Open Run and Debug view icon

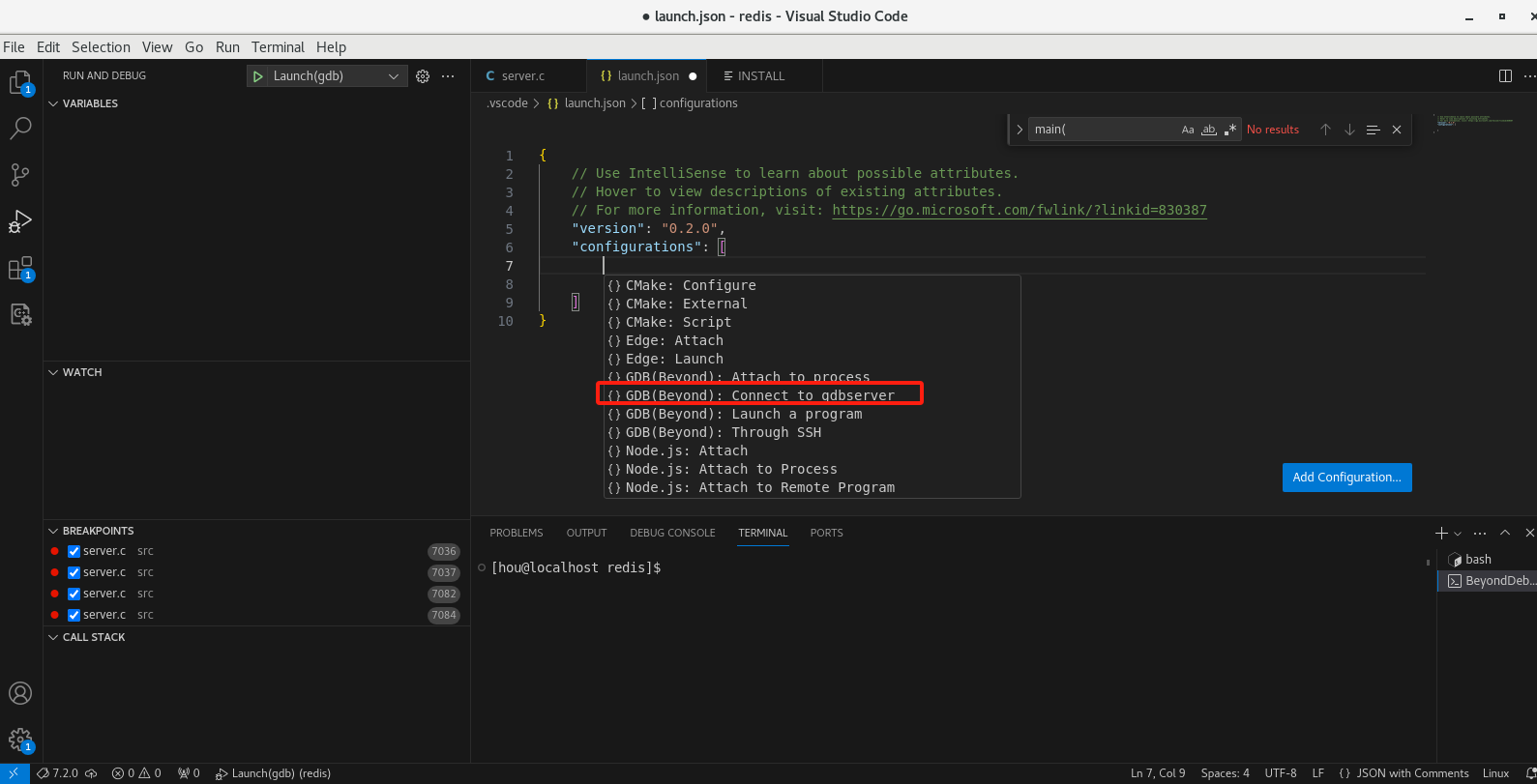point(20,221)
